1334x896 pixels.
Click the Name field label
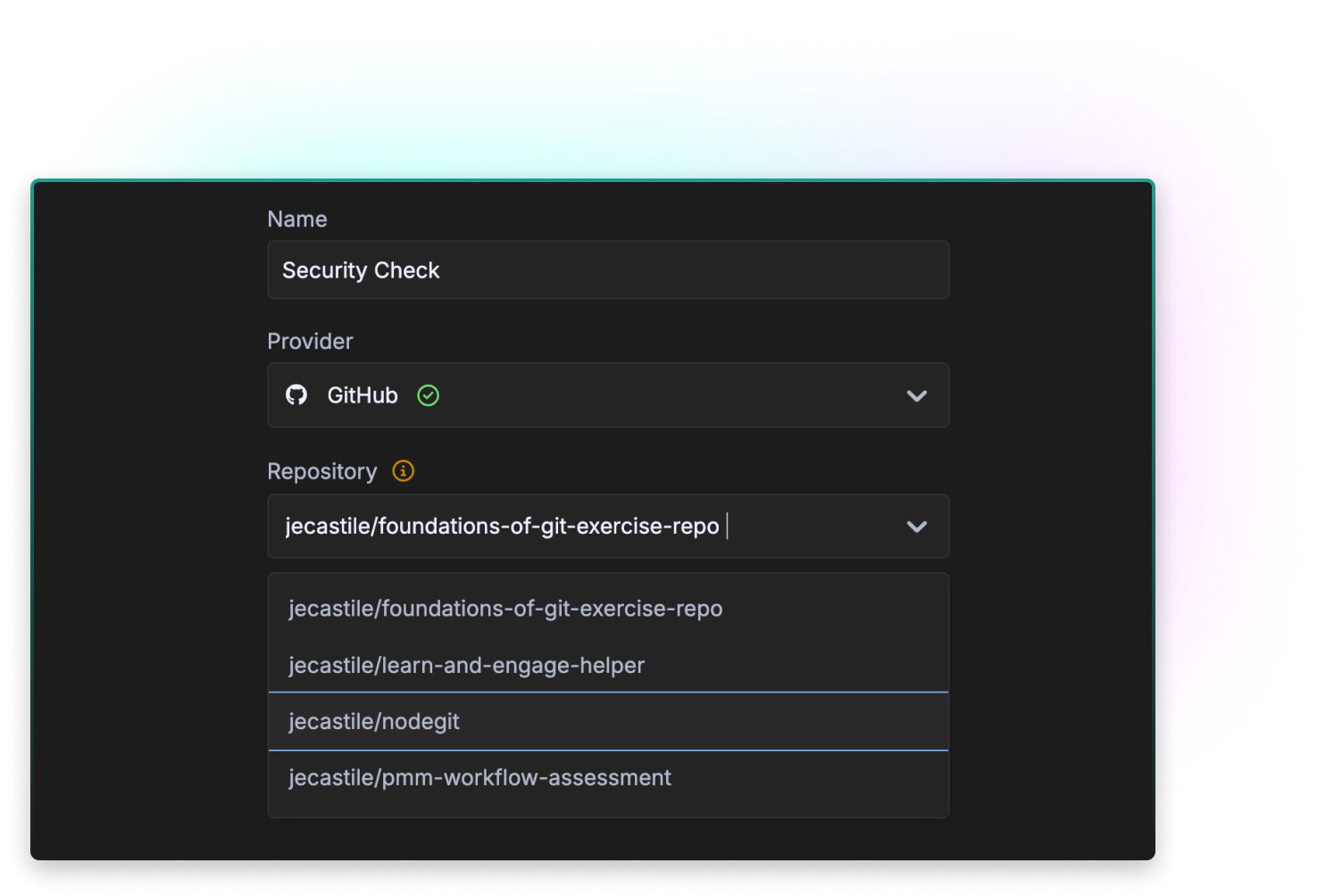coord(297,220)
